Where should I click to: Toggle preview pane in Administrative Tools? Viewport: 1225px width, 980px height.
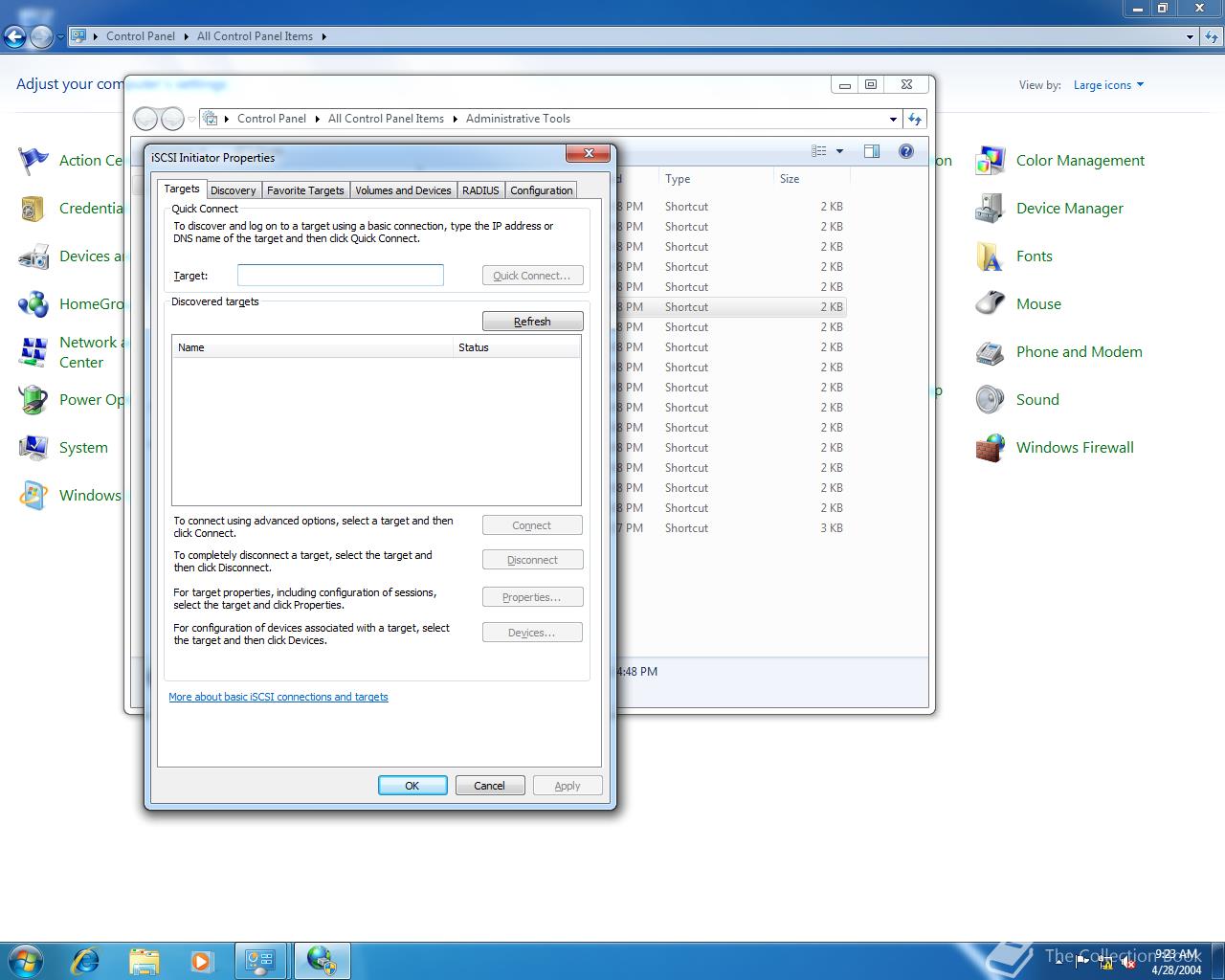(x=872, y=151)
